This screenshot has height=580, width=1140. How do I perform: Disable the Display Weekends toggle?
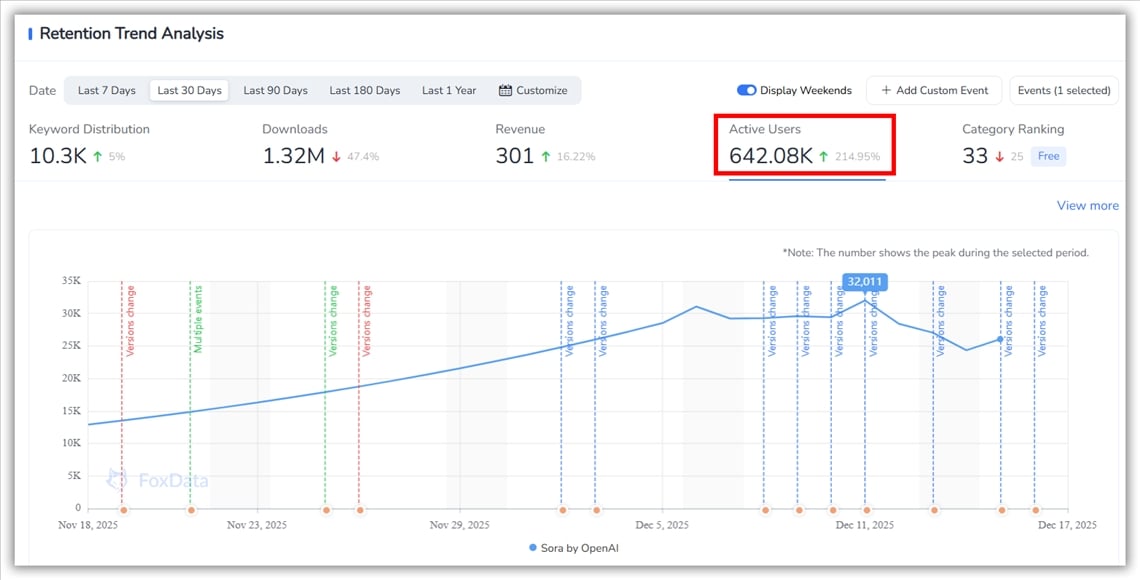(747, 89)
